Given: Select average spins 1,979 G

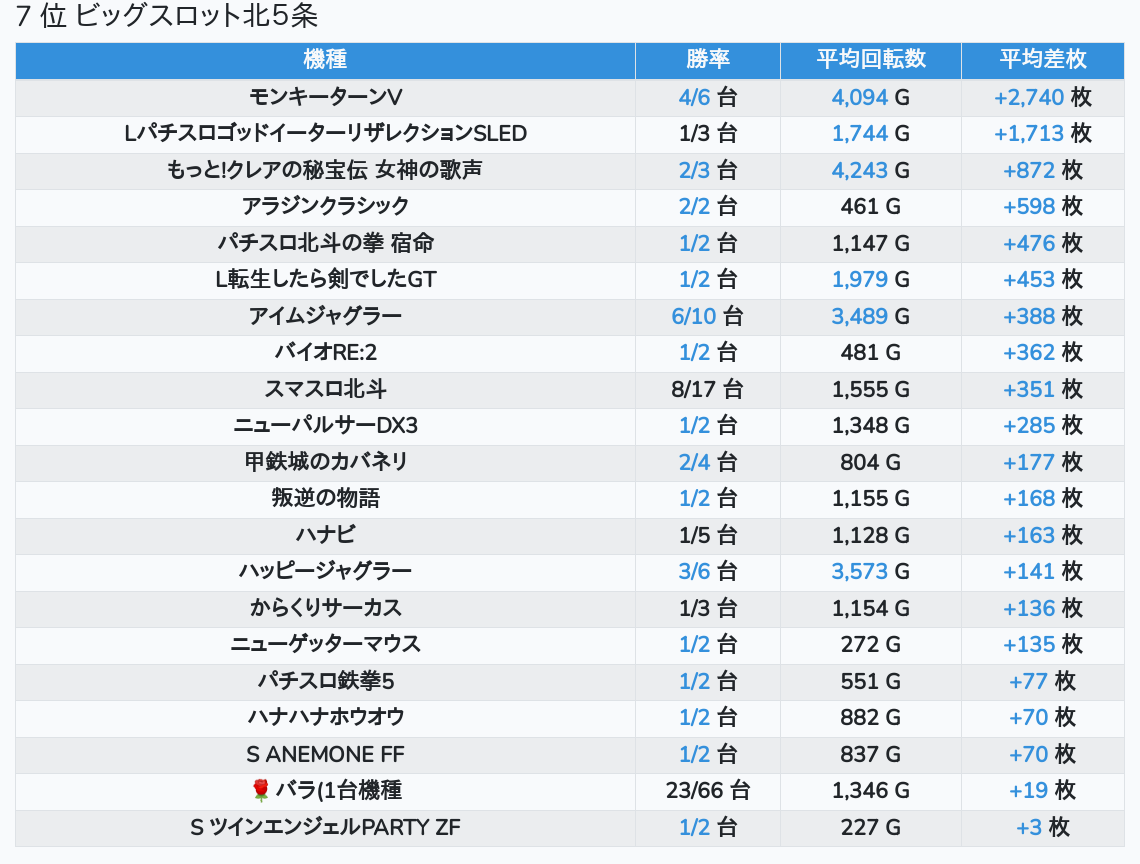Looking at the screenshot, I should point(870,279).
